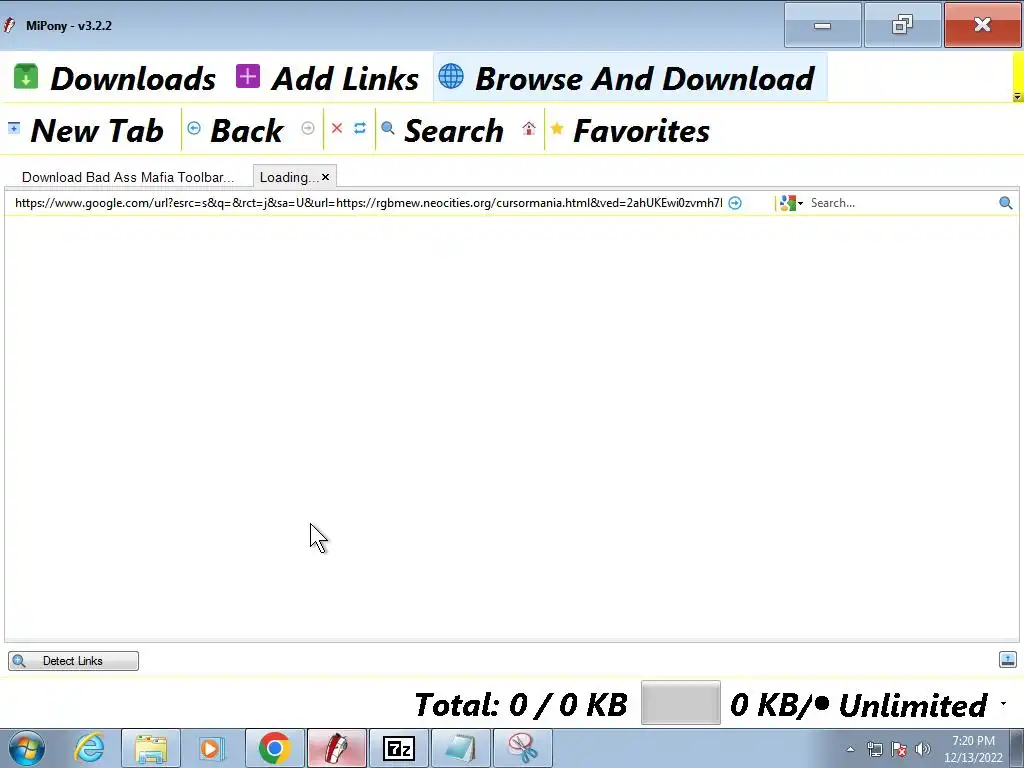This screenshot has height=768, width=1024.
Task: Click the magnifier icon beside Search
Action: [x=388, y=128]
